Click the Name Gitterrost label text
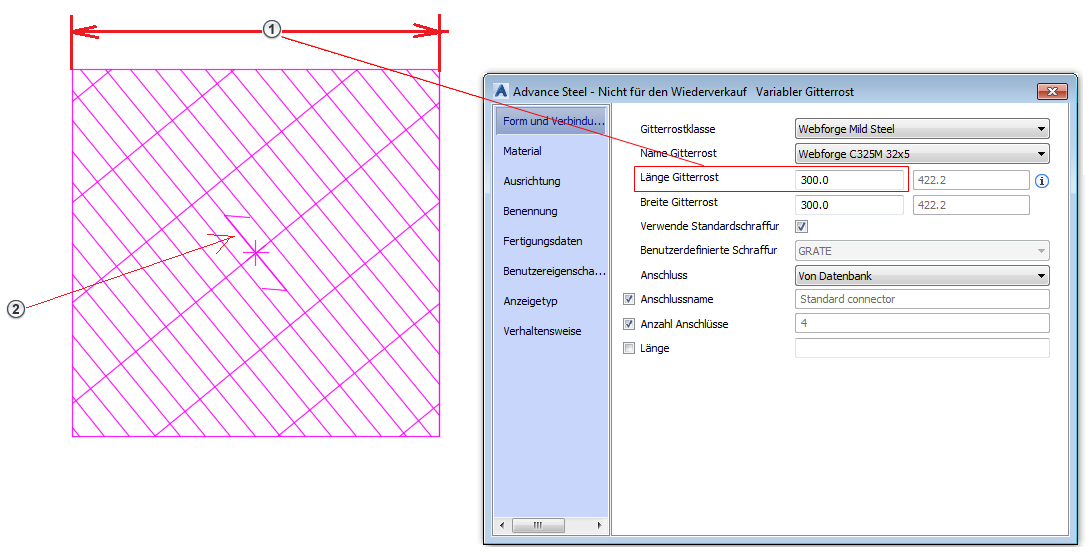The height and width of the screenshot is (555, 1088). coord(678,153)
